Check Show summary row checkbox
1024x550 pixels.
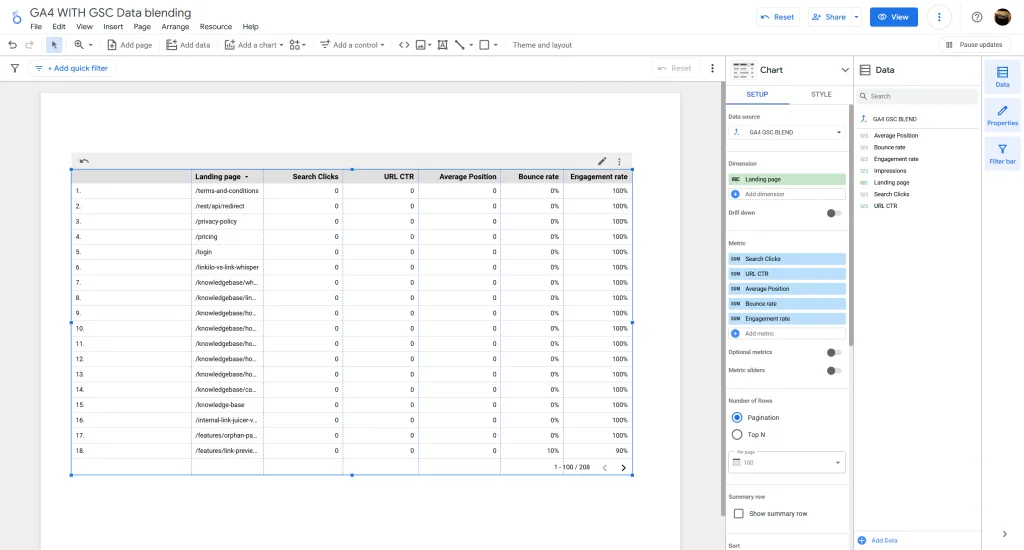739,513
